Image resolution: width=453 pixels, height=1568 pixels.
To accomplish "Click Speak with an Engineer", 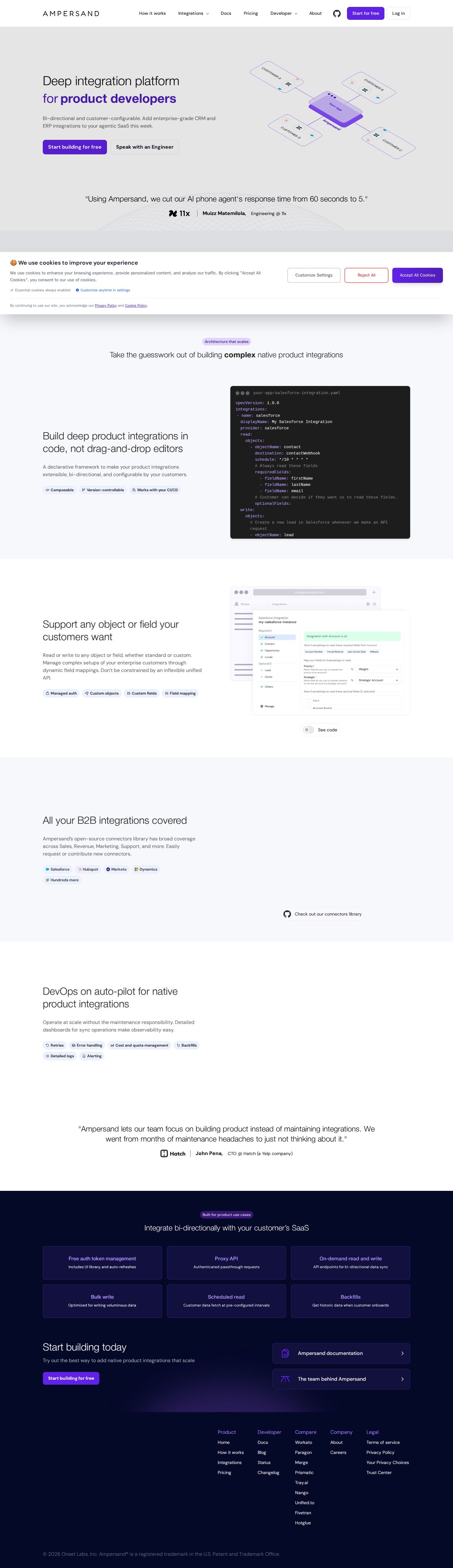I will [145, 147].
